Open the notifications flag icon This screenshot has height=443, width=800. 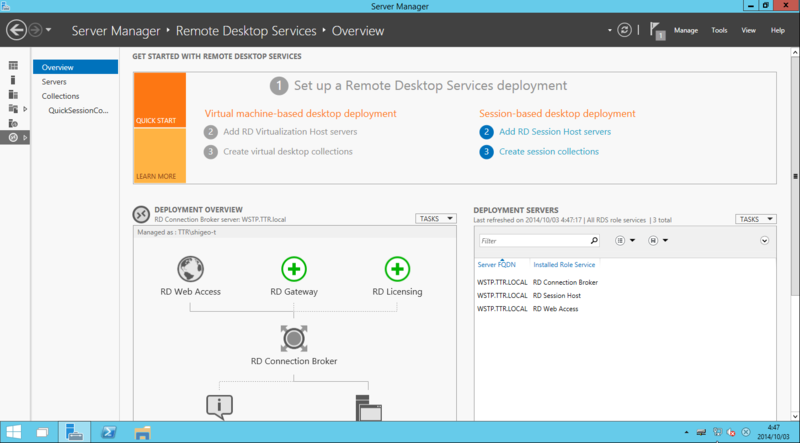[x=657, y=31]
